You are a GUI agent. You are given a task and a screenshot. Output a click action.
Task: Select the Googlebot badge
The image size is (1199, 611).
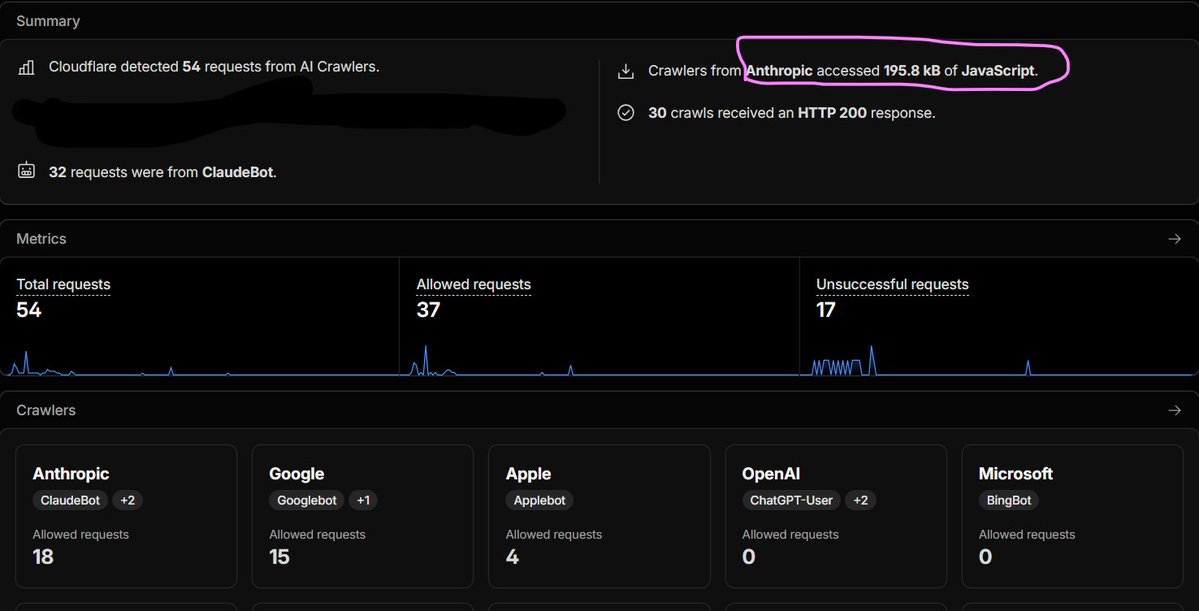(x=307, y=500)
